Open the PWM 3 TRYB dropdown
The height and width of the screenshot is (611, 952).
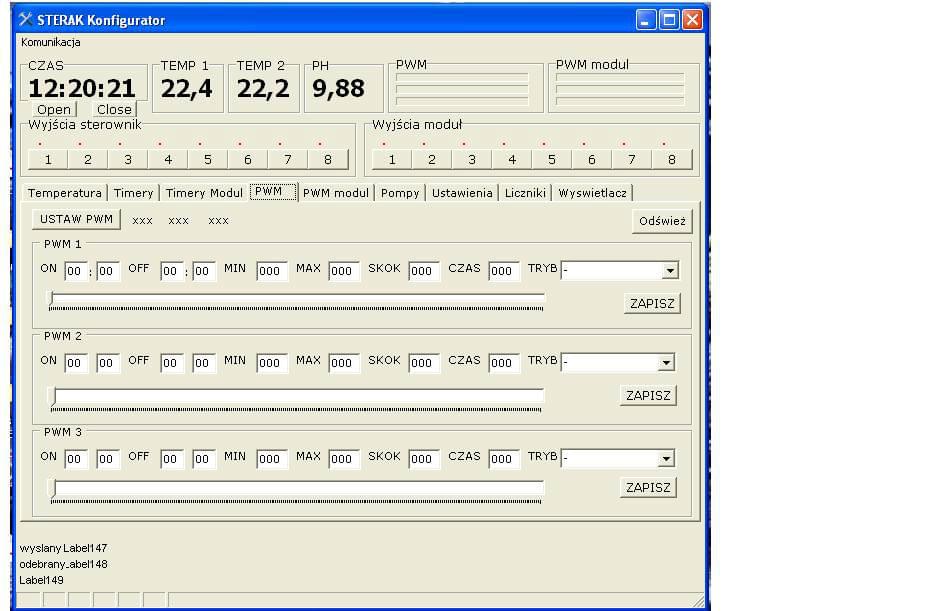pyautogui.click(x=666, y=459)
